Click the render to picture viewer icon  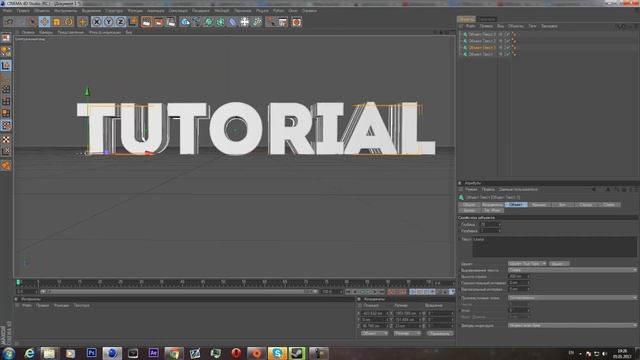[x=158, y=22]
